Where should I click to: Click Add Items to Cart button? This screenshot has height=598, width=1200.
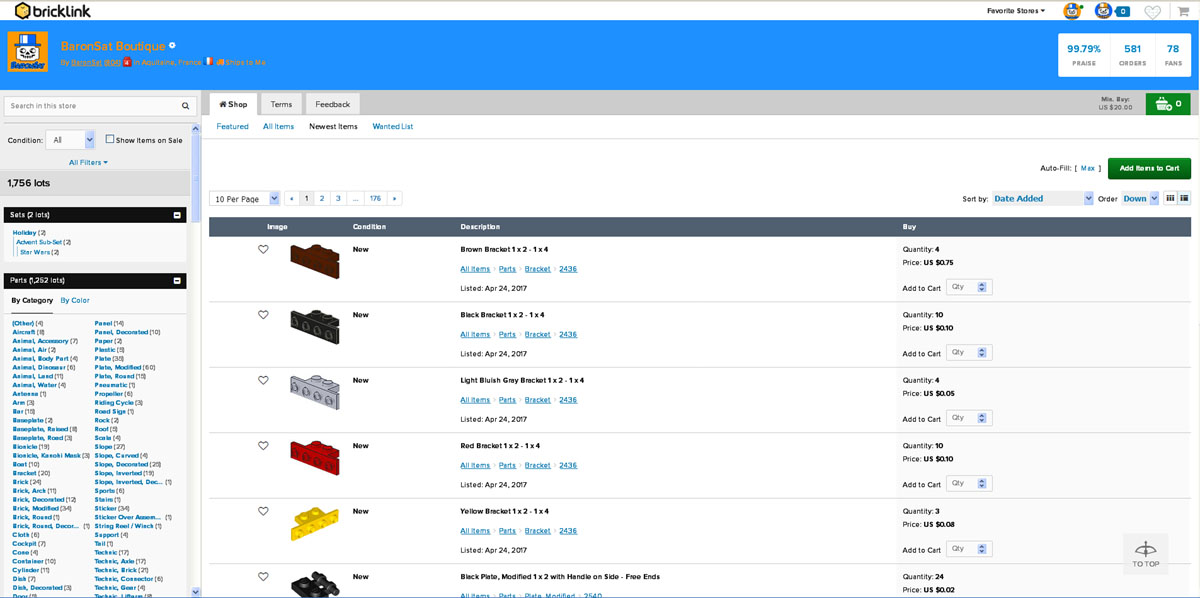pyautogui.click(x=1148, y=168)
